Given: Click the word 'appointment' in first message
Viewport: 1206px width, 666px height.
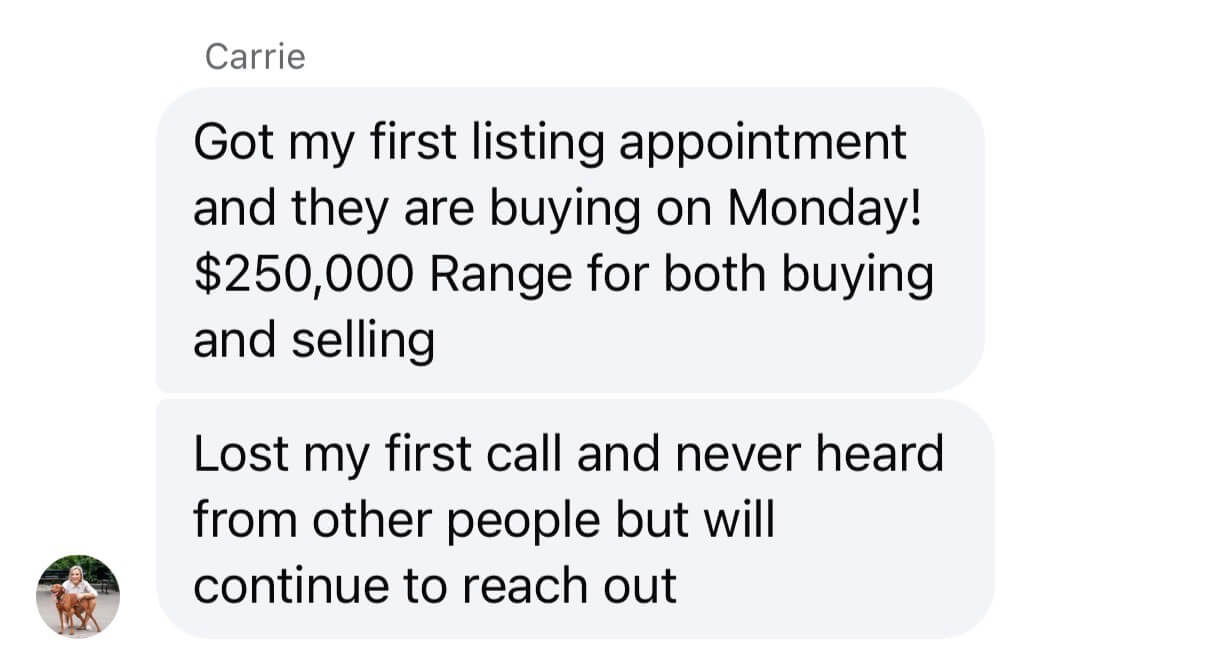Looking at the screenshot, I should click(762, 143).
